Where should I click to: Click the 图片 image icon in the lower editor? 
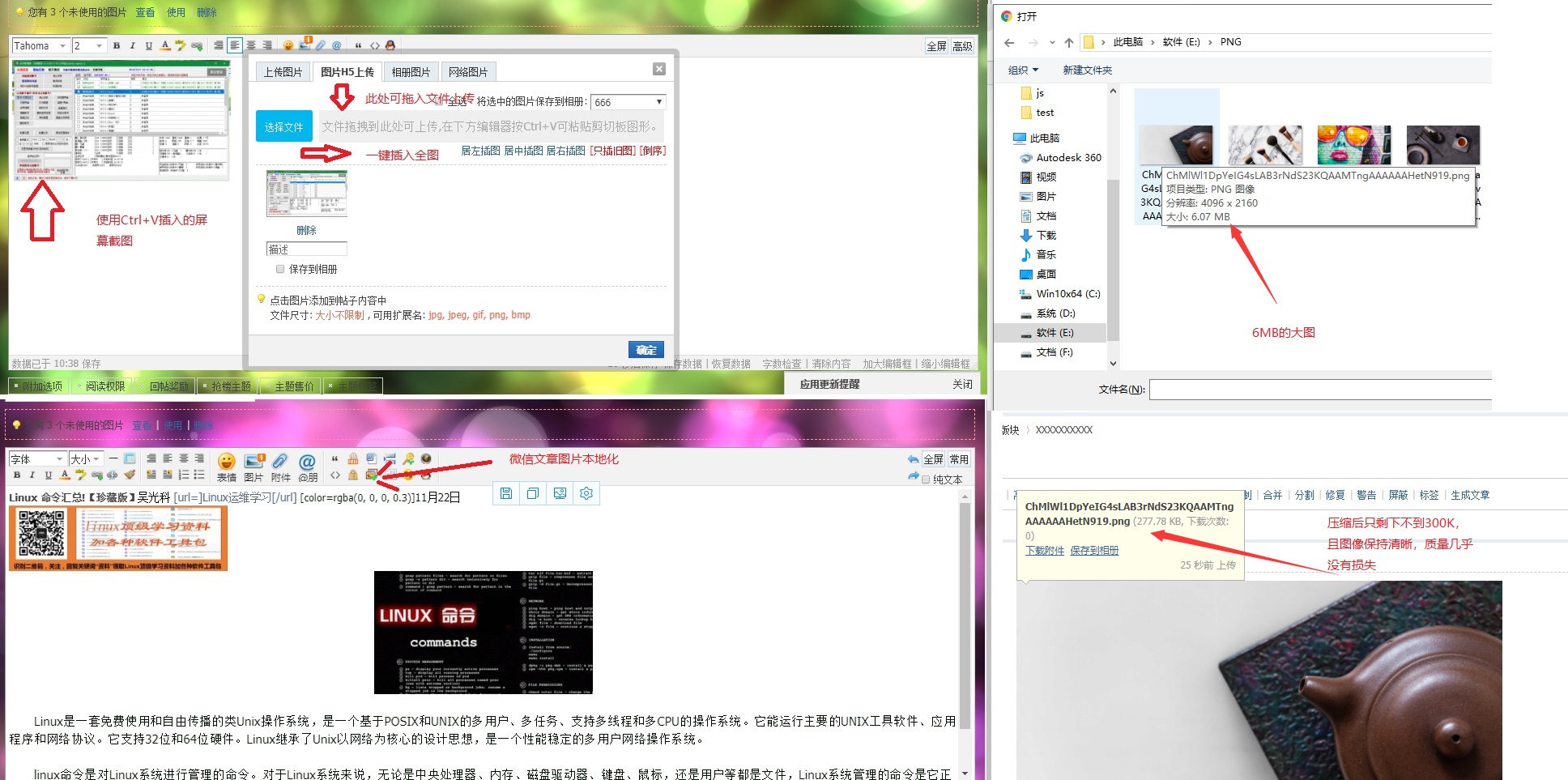click(x=254, y=467)
